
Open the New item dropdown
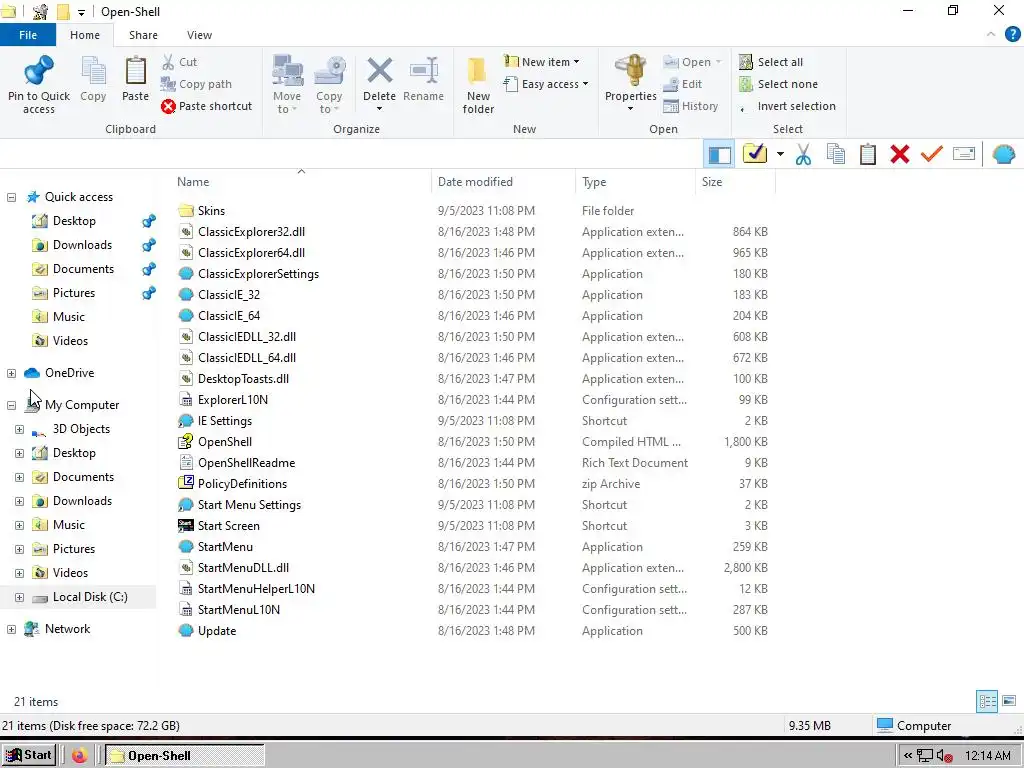pos(541,62)
